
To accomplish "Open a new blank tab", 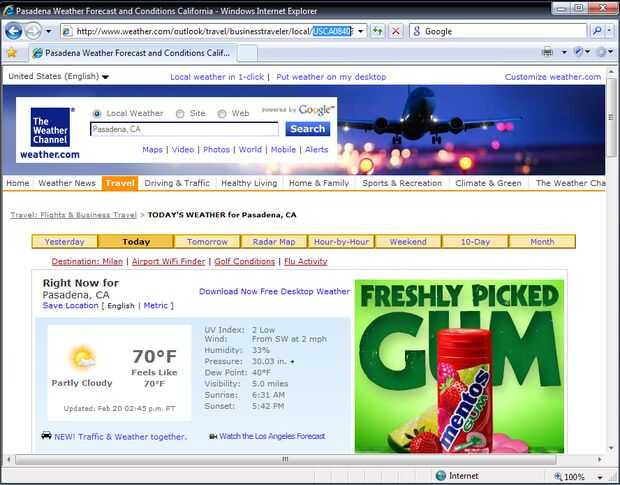I will pyautogui.click(x=248, y=53).
